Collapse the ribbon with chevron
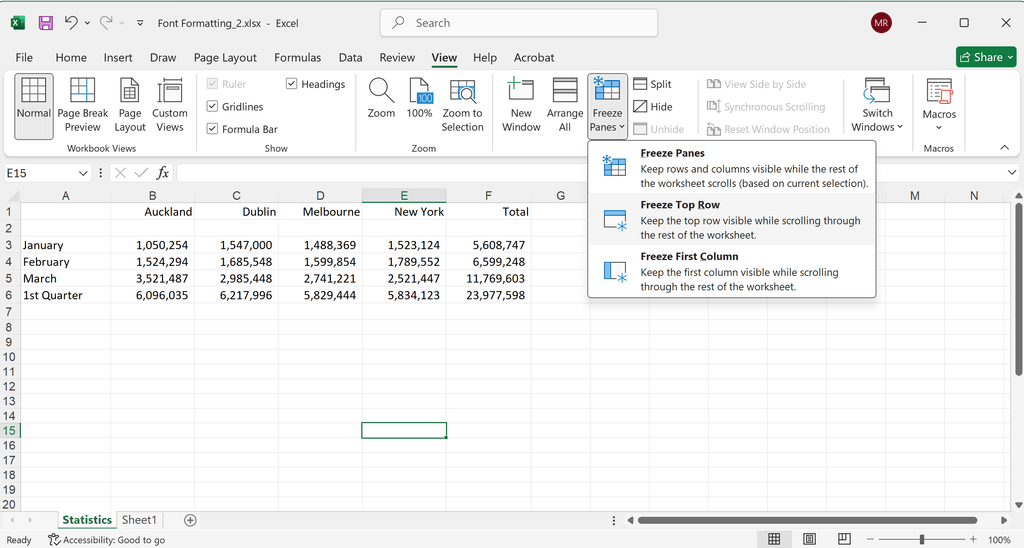Viewport: 1024px width, 548px height. (1004, 148)
